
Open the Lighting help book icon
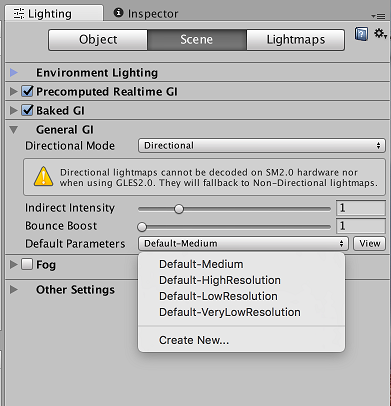tap(361, 34)
